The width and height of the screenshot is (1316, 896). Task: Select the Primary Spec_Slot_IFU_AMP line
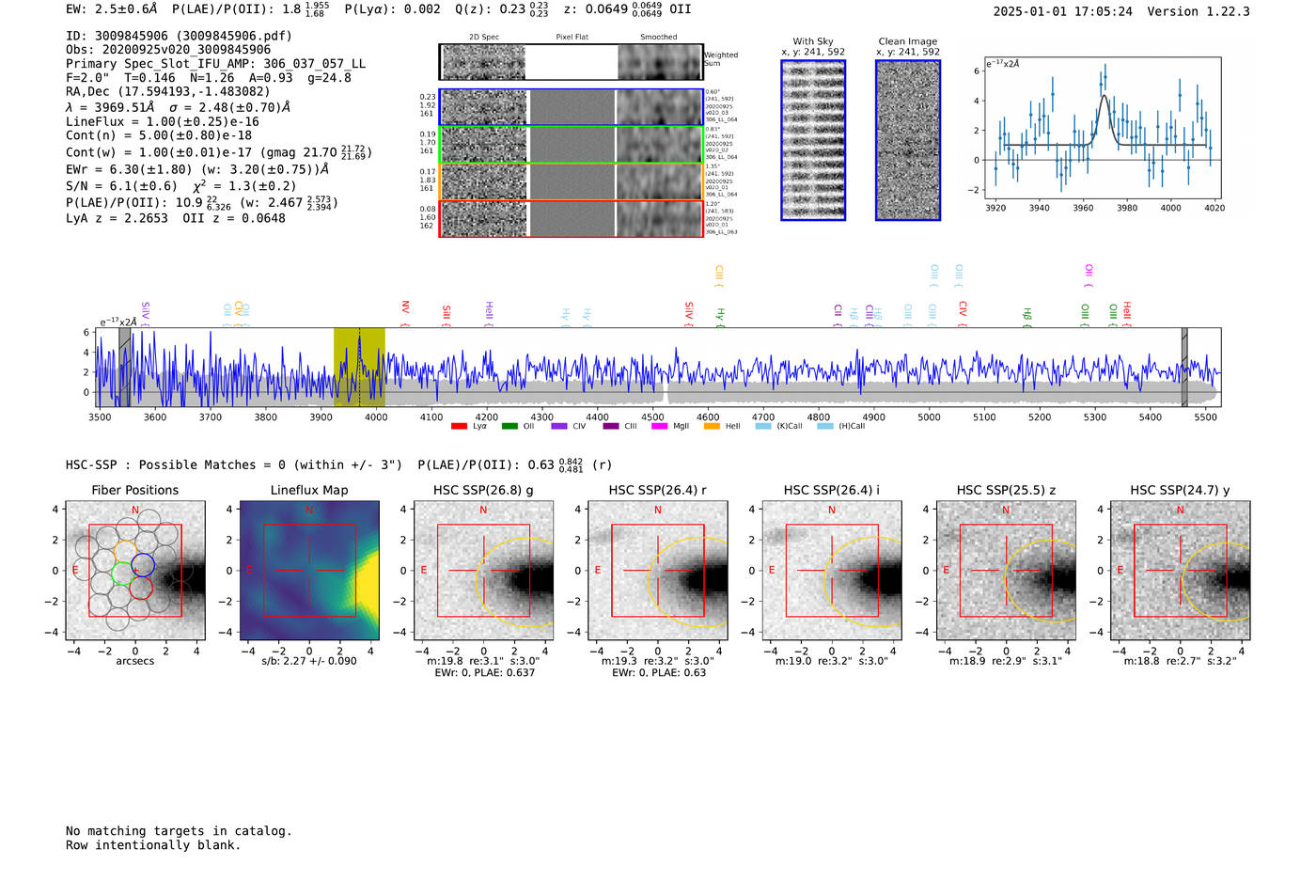tap(216, 64)
